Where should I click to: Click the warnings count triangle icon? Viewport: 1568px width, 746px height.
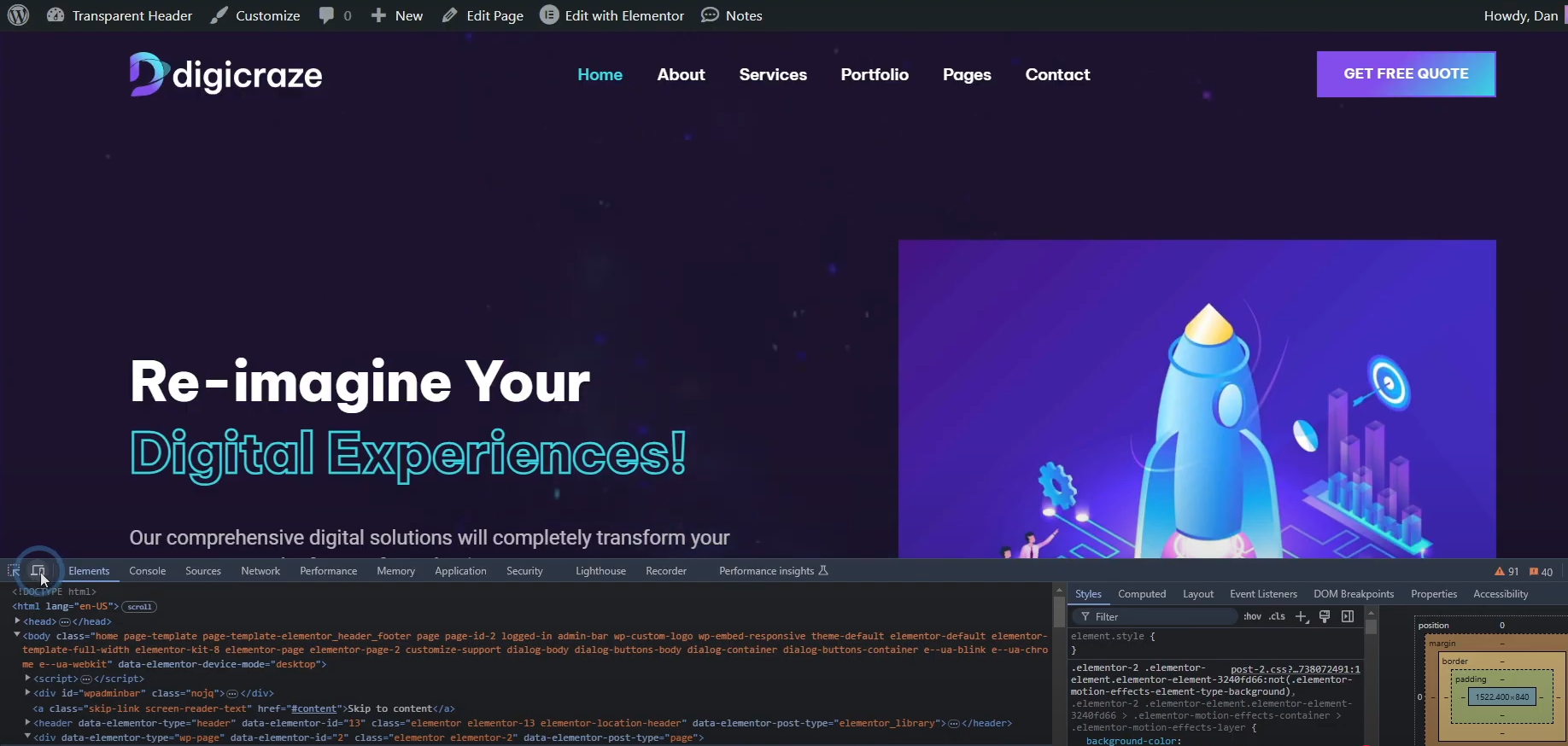click(x=1500, y=572)
